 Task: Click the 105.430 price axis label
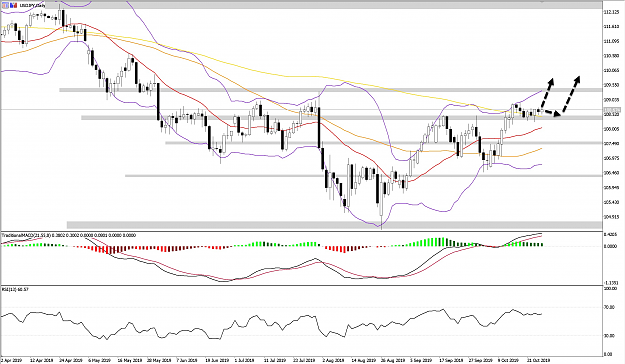pos(611,203)
